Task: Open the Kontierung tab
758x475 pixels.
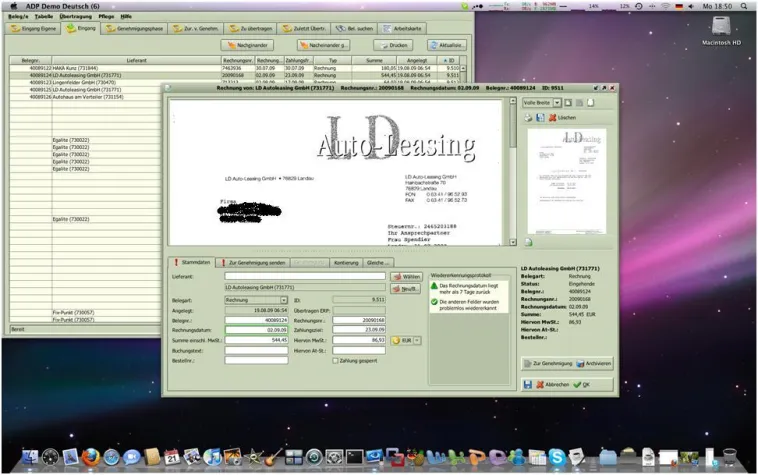Action: click(346, 262)
